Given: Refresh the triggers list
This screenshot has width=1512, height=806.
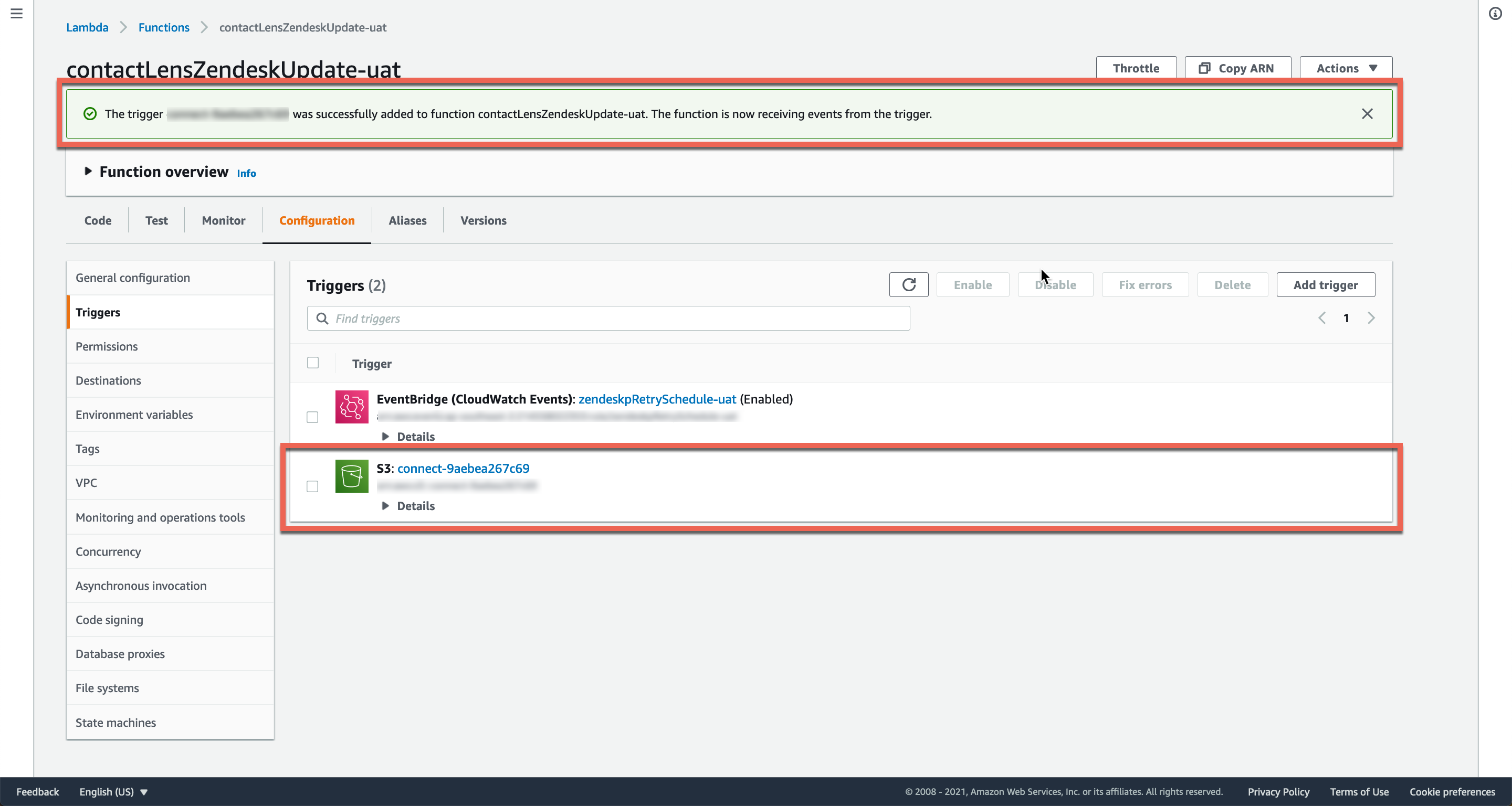Looking at the screenshot, I should [x=908, y=284].
